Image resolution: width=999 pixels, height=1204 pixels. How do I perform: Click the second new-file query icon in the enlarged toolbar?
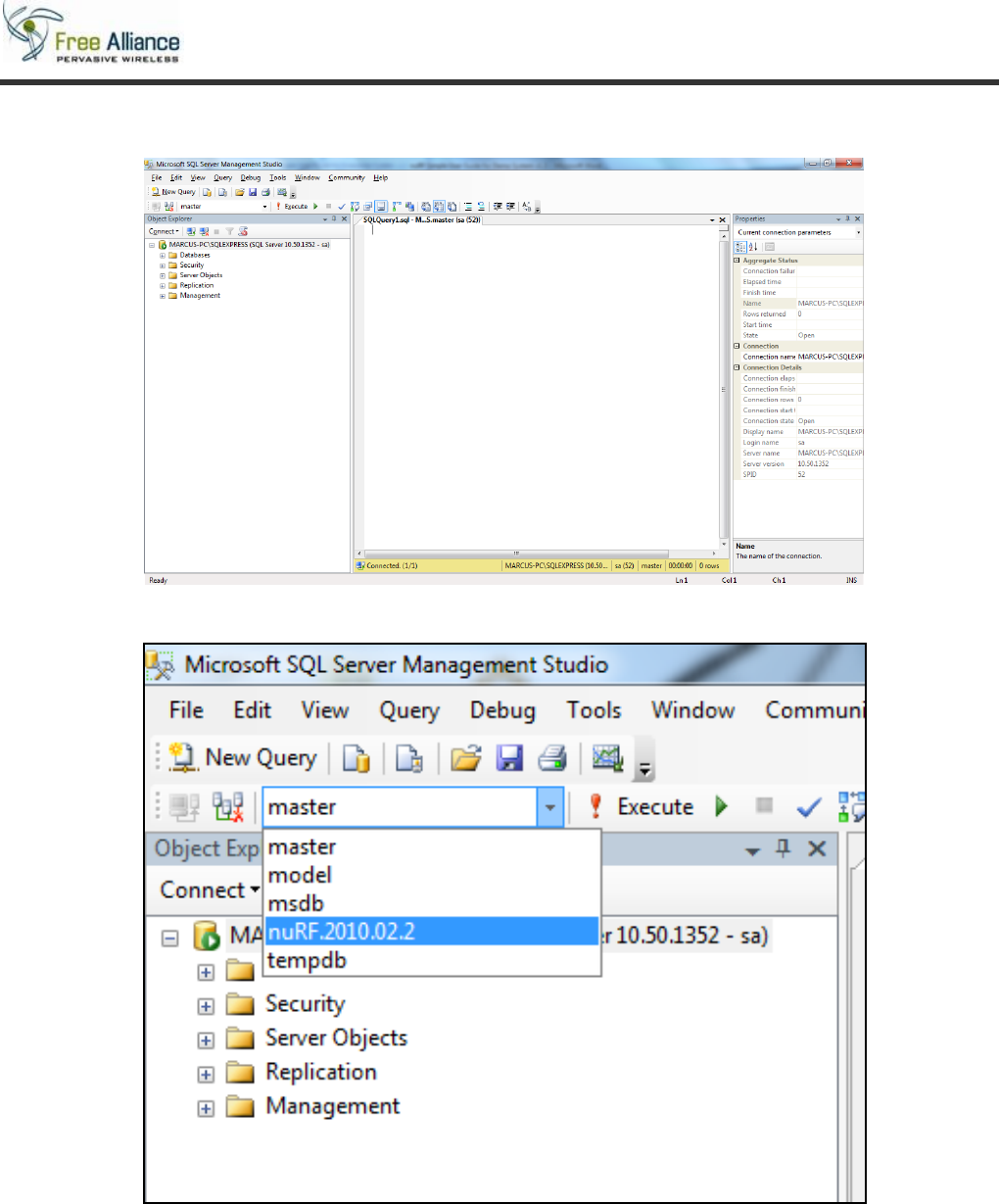click(x=408, y=758)
